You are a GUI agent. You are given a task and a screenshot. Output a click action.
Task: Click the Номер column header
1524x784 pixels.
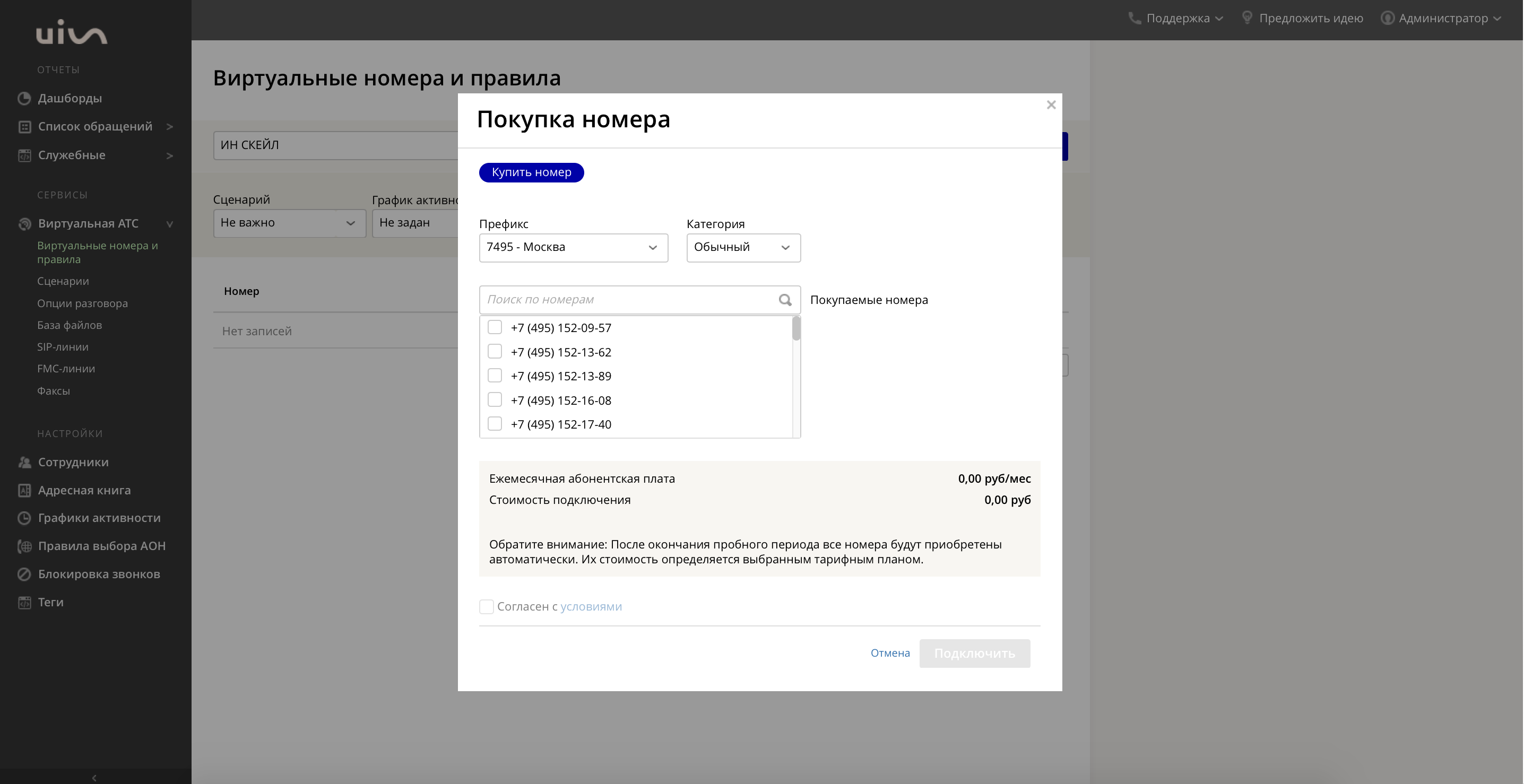(x=241, y=292)
